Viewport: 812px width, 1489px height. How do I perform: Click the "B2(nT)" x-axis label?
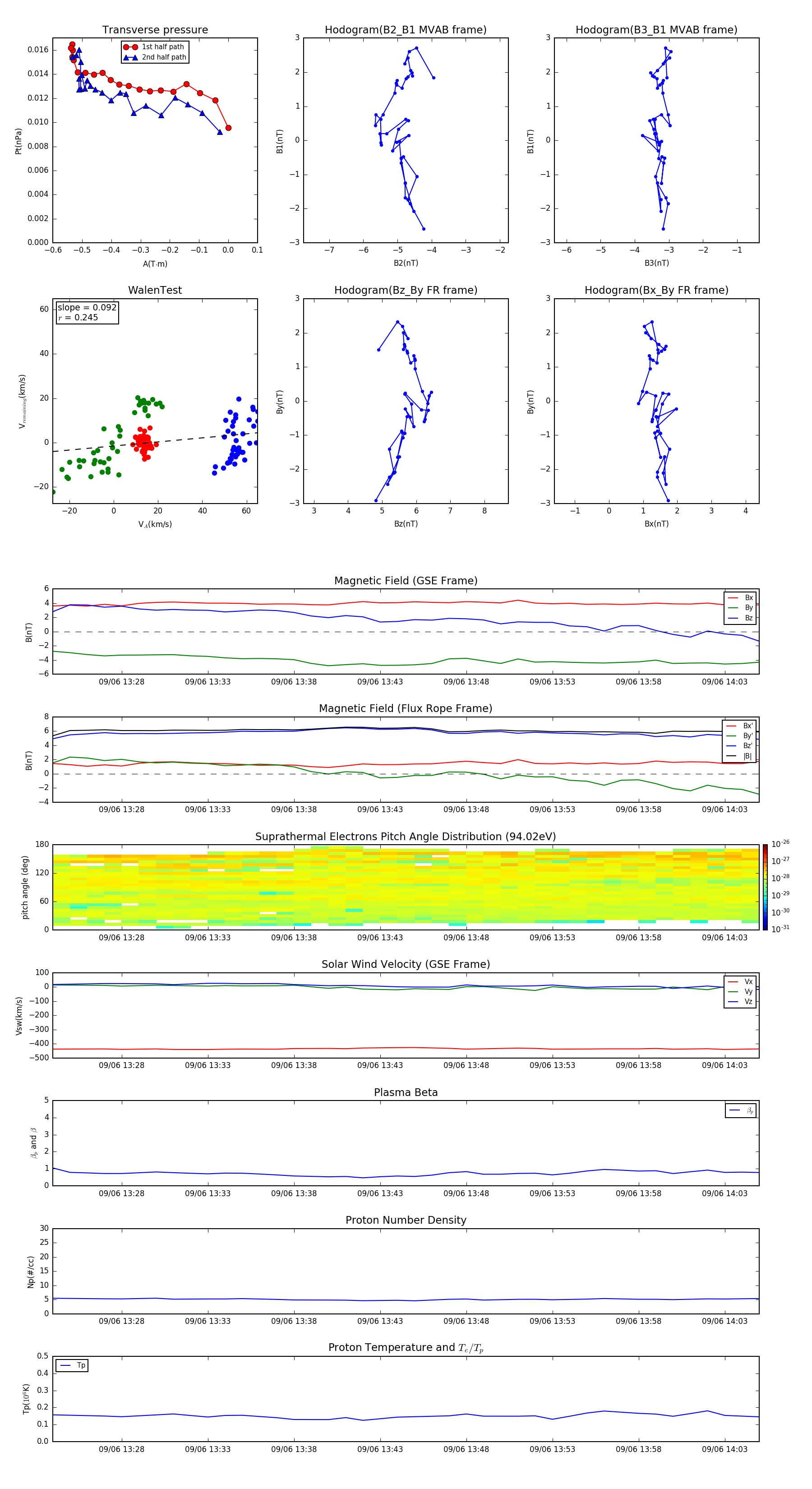[x=406, y=263]
